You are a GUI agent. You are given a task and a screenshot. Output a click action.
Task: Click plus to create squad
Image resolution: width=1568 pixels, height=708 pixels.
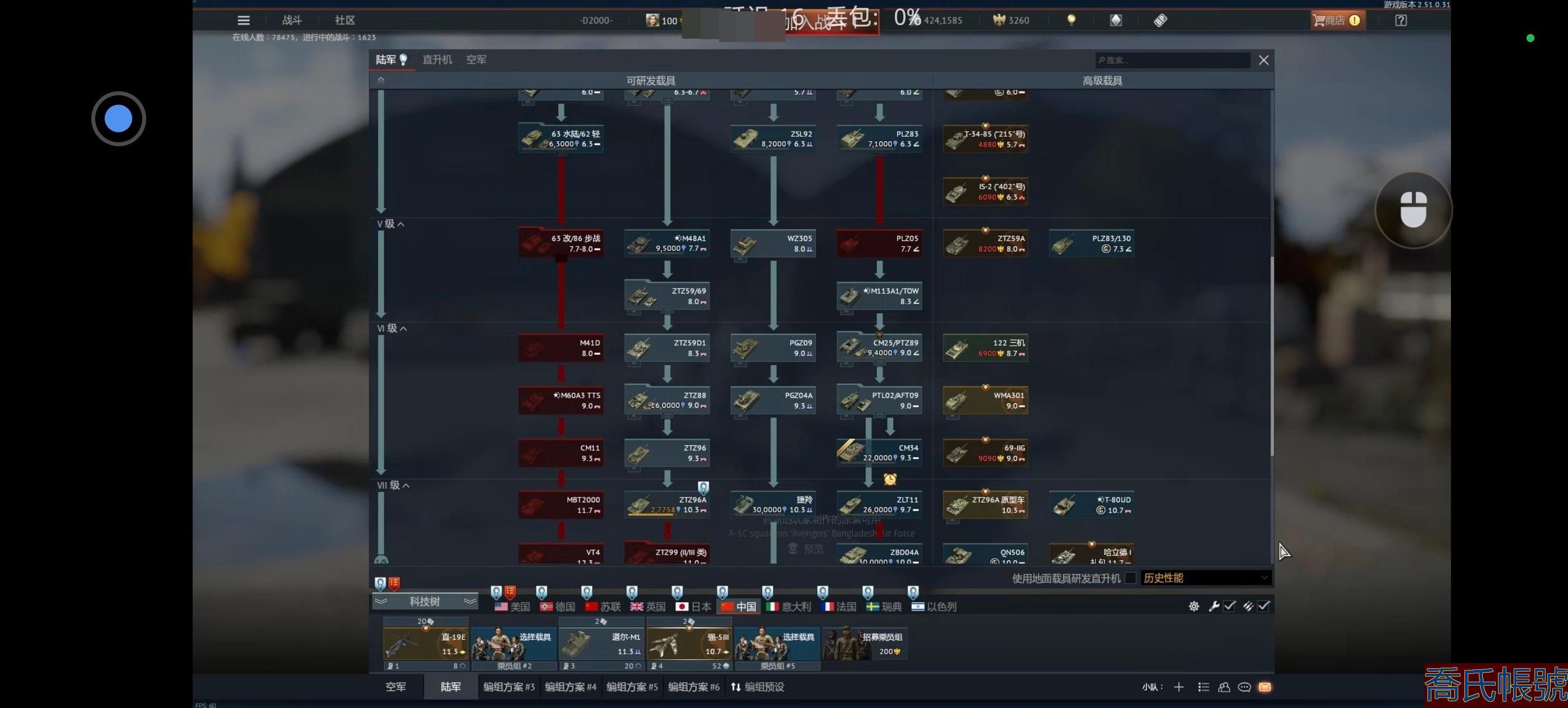click(1178, 687)
